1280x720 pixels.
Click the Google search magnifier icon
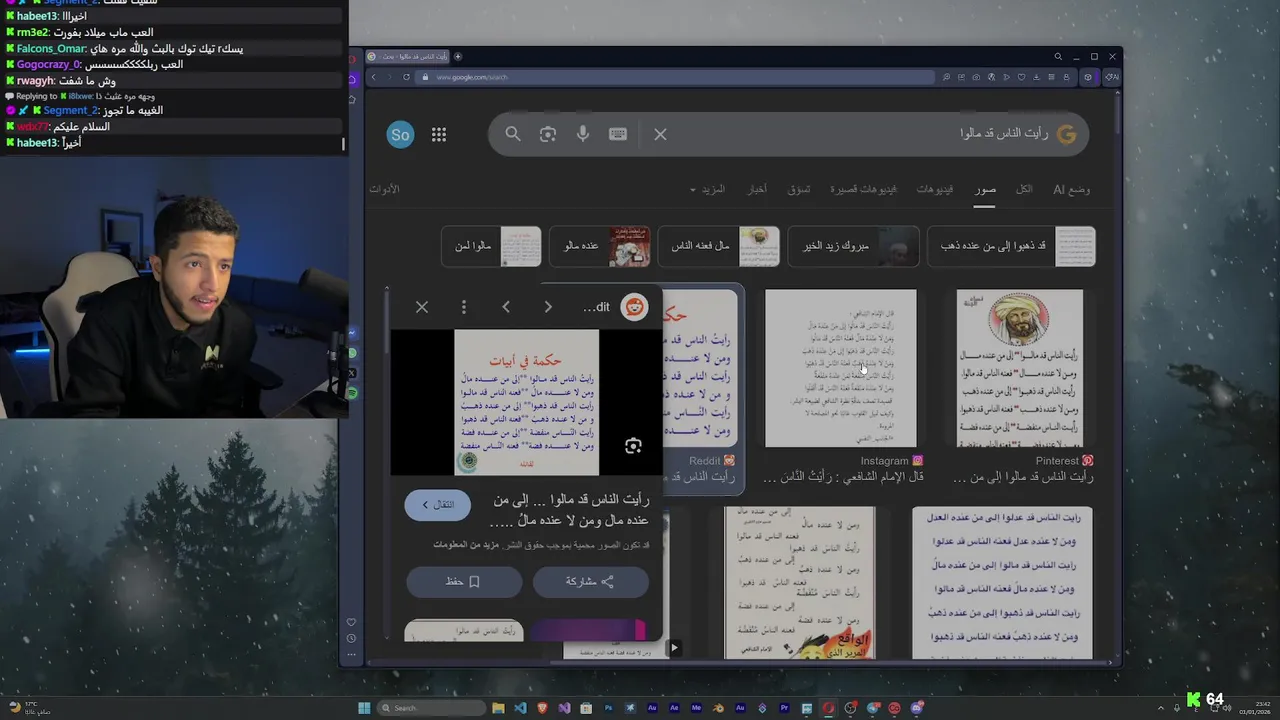pyautogui.click(x=513, y=134)
